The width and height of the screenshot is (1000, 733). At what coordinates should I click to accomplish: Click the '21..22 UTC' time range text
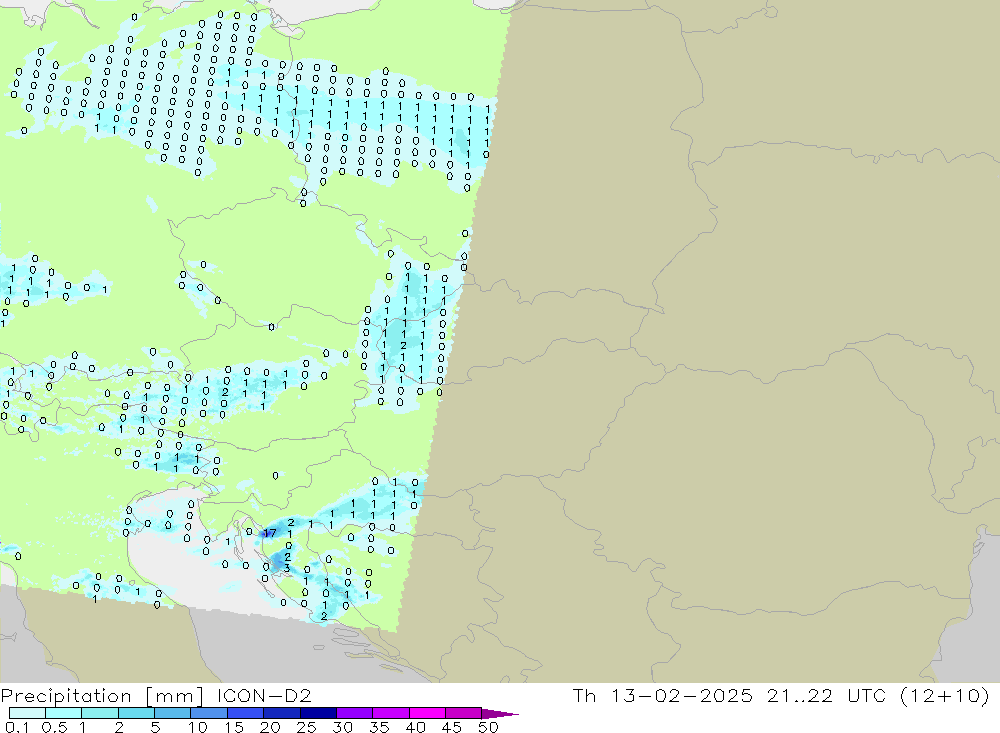click(x=827, y=695)
